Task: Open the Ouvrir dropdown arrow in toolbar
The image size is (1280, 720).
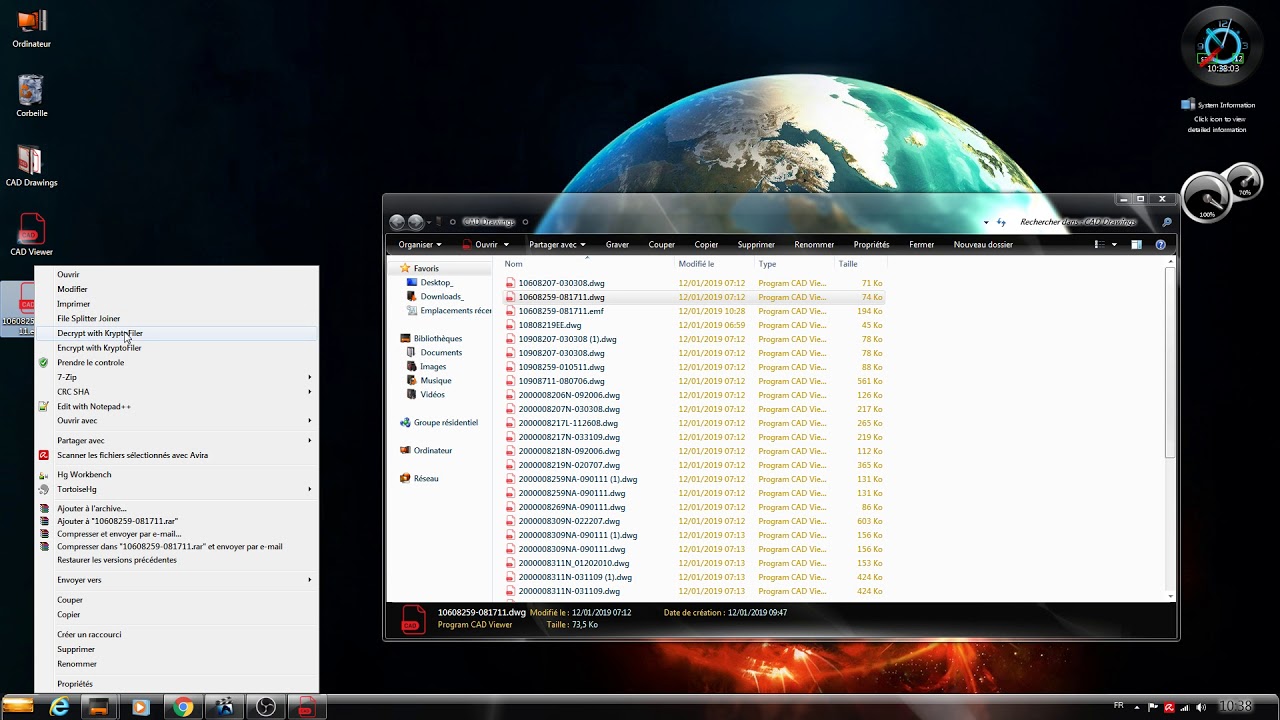Action: 506,244
